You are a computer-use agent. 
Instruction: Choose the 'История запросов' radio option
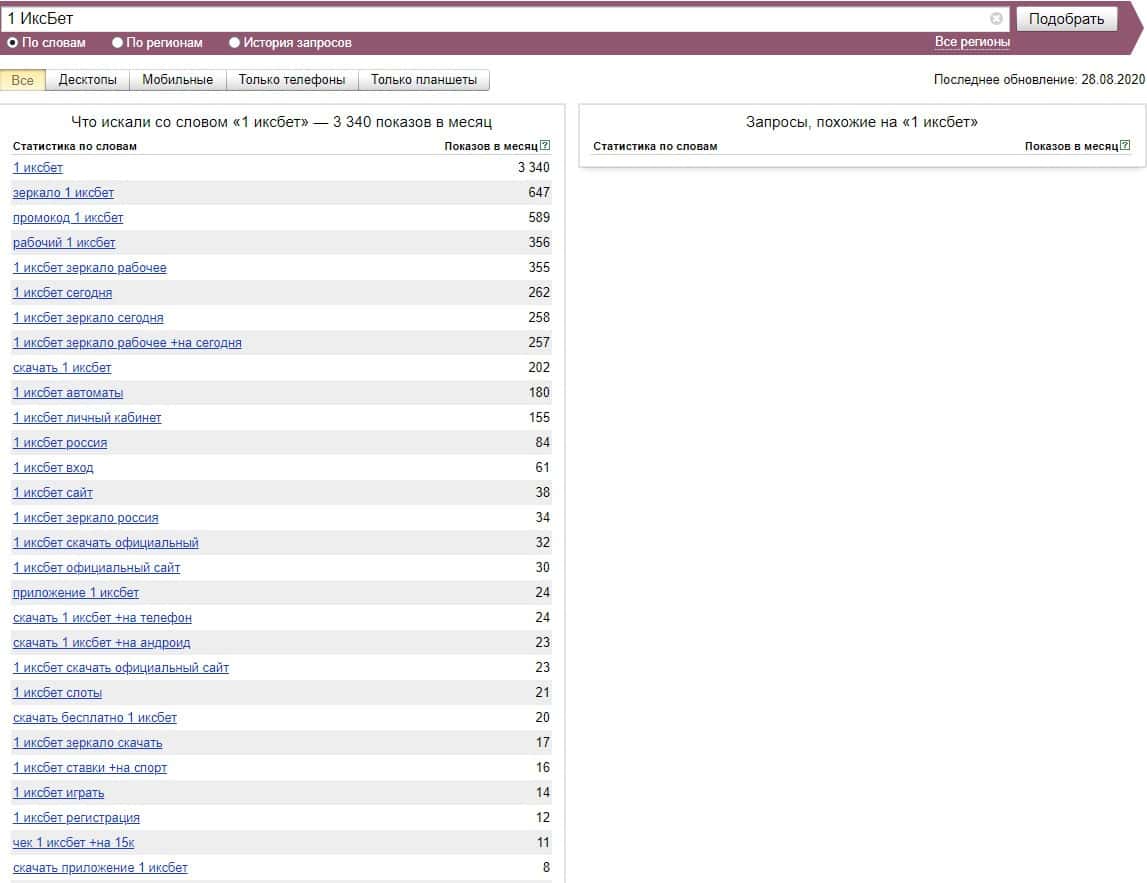click(x=235, y=43)
